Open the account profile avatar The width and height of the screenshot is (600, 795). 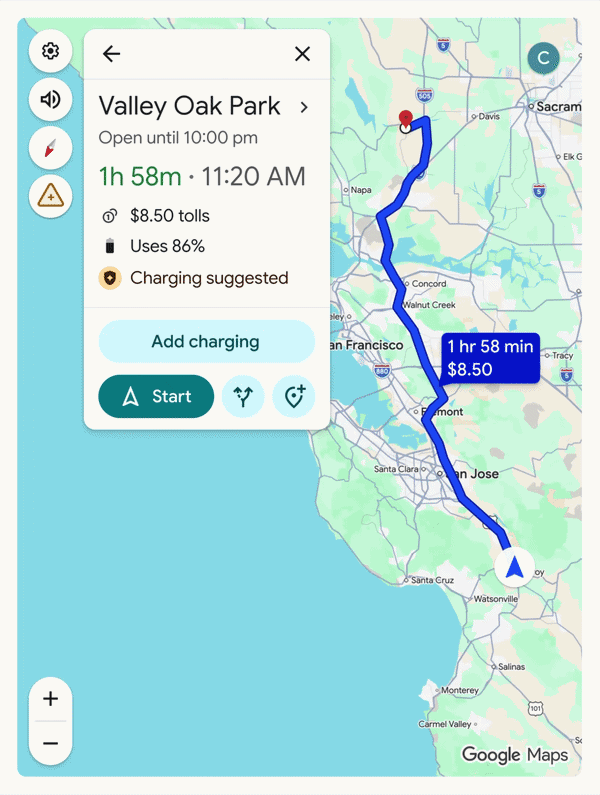[x=543, y=58]
